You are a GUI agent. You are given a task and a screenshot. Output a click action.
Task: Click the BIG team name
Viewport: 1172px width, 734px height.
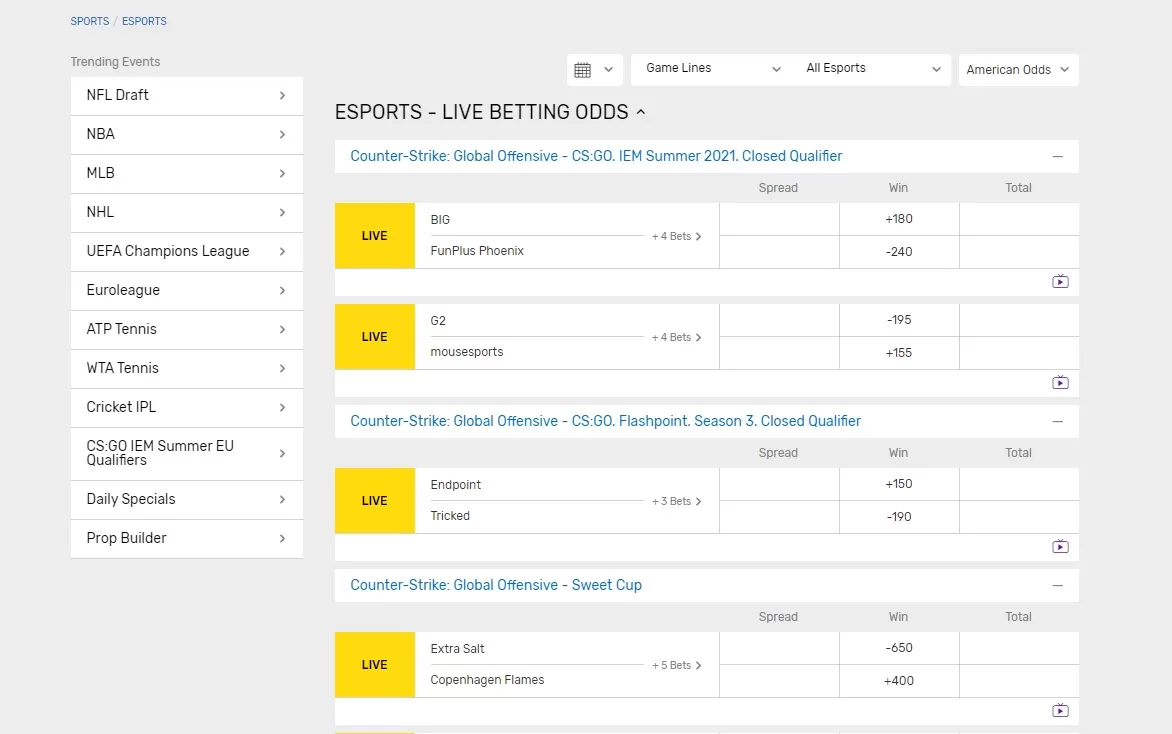(x=440, y=220)
